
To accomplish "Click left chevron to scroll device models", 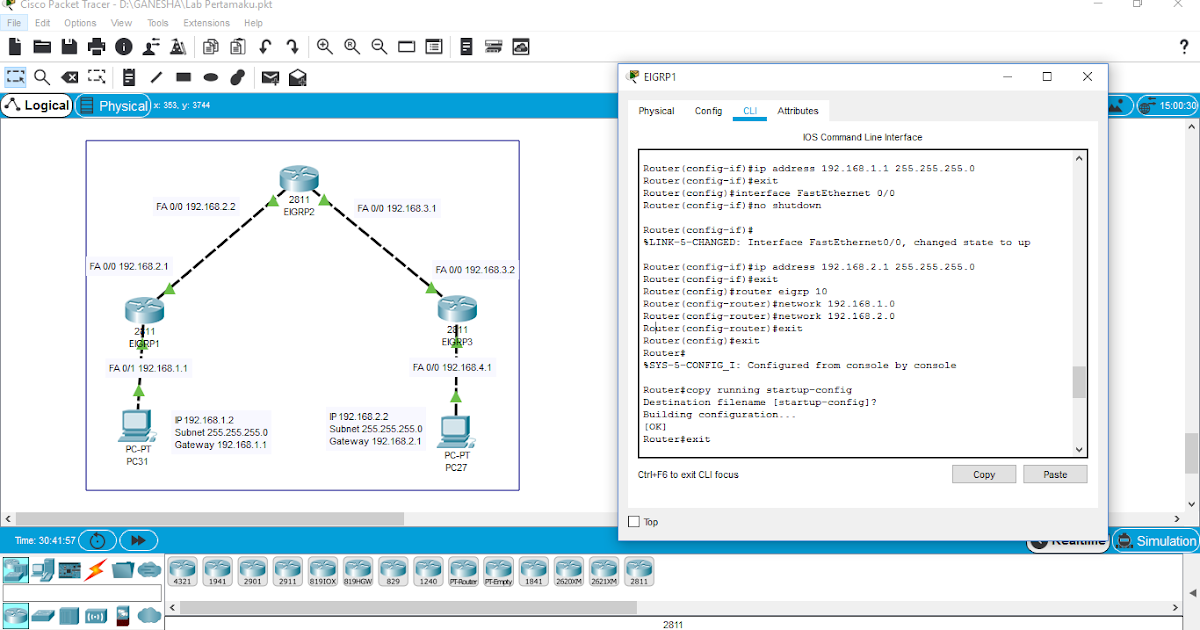I will [170, 606].
